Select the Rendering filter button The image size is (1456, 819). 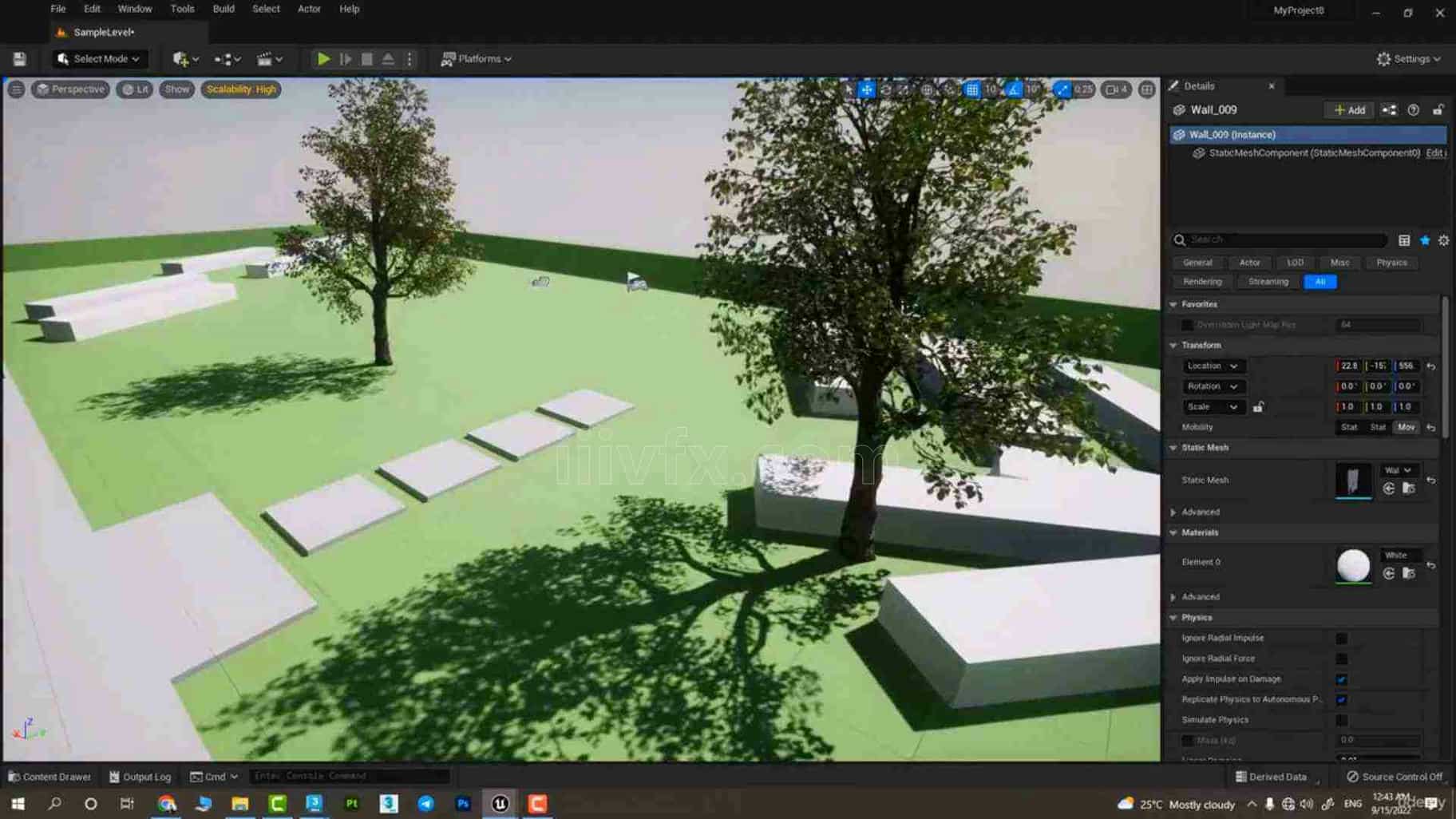[x=1202, y=282]
